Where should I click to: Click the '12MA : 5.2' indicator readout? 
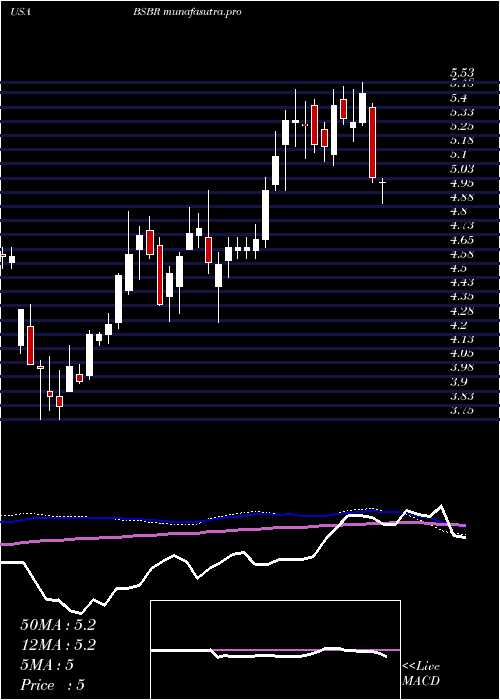click(58, 645)
